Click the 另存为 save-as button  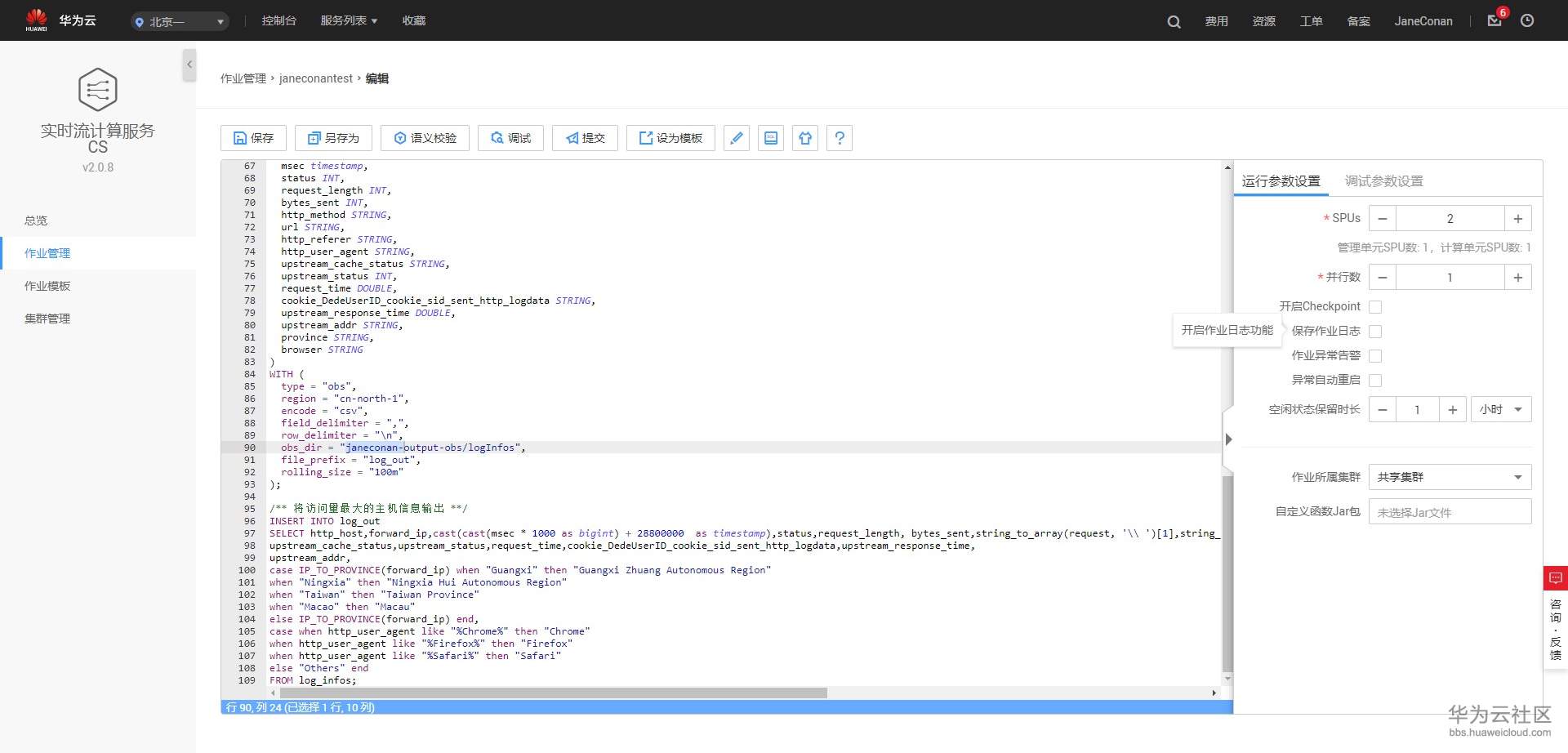point(333,138)
